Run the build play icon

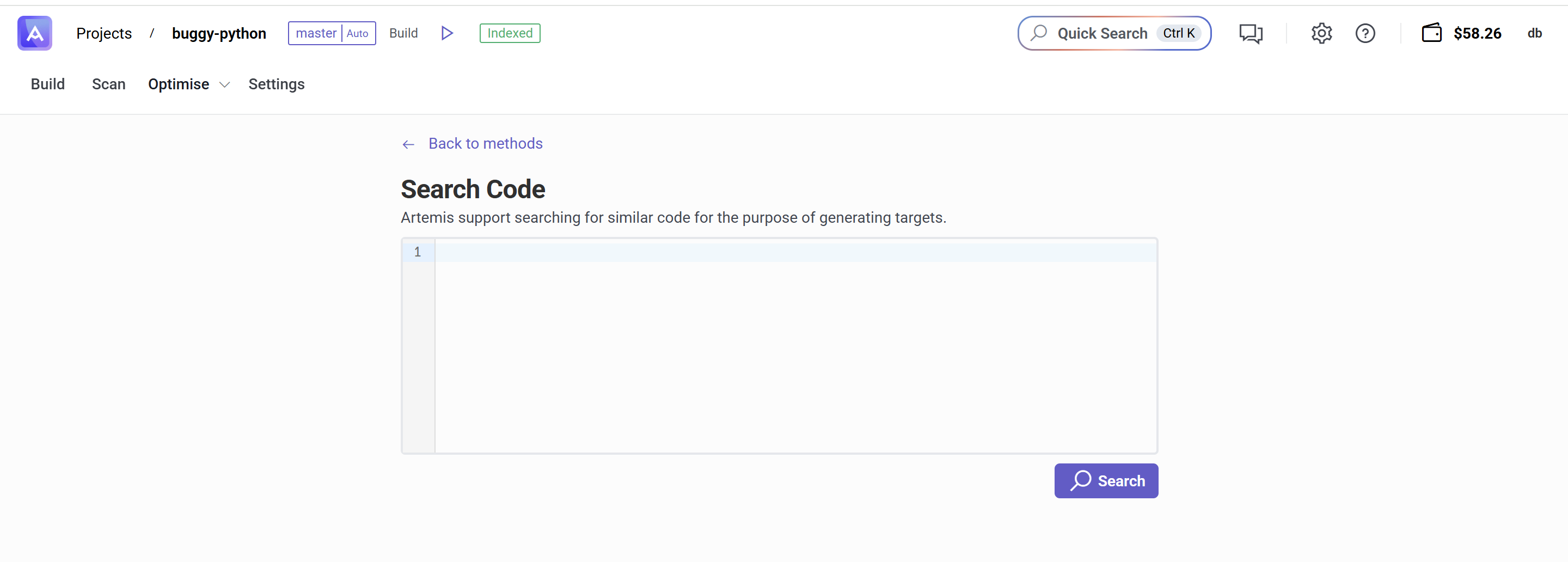pos(448,33)
